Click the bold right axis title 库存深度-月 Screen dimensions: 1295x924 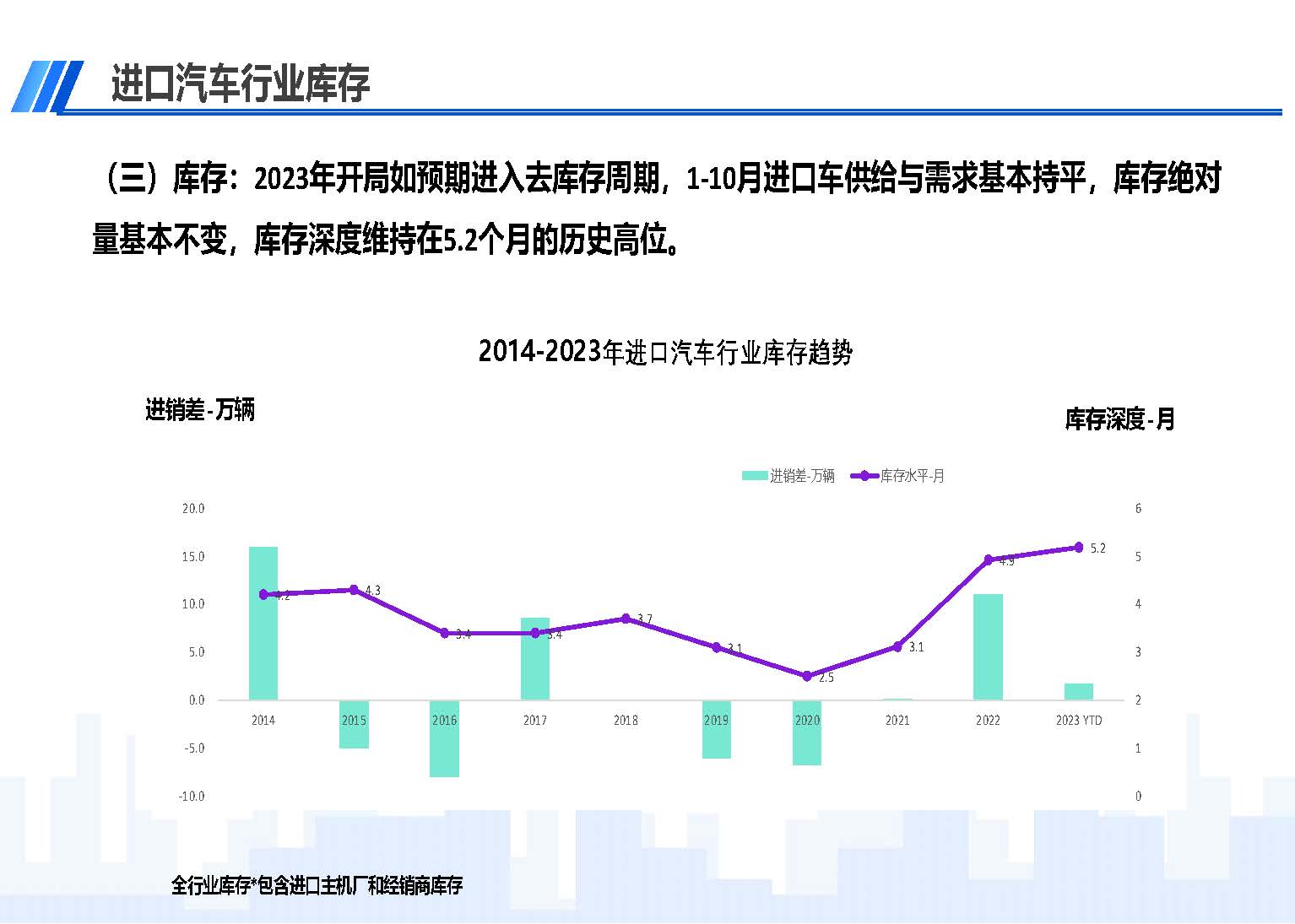pos(1119,419)
